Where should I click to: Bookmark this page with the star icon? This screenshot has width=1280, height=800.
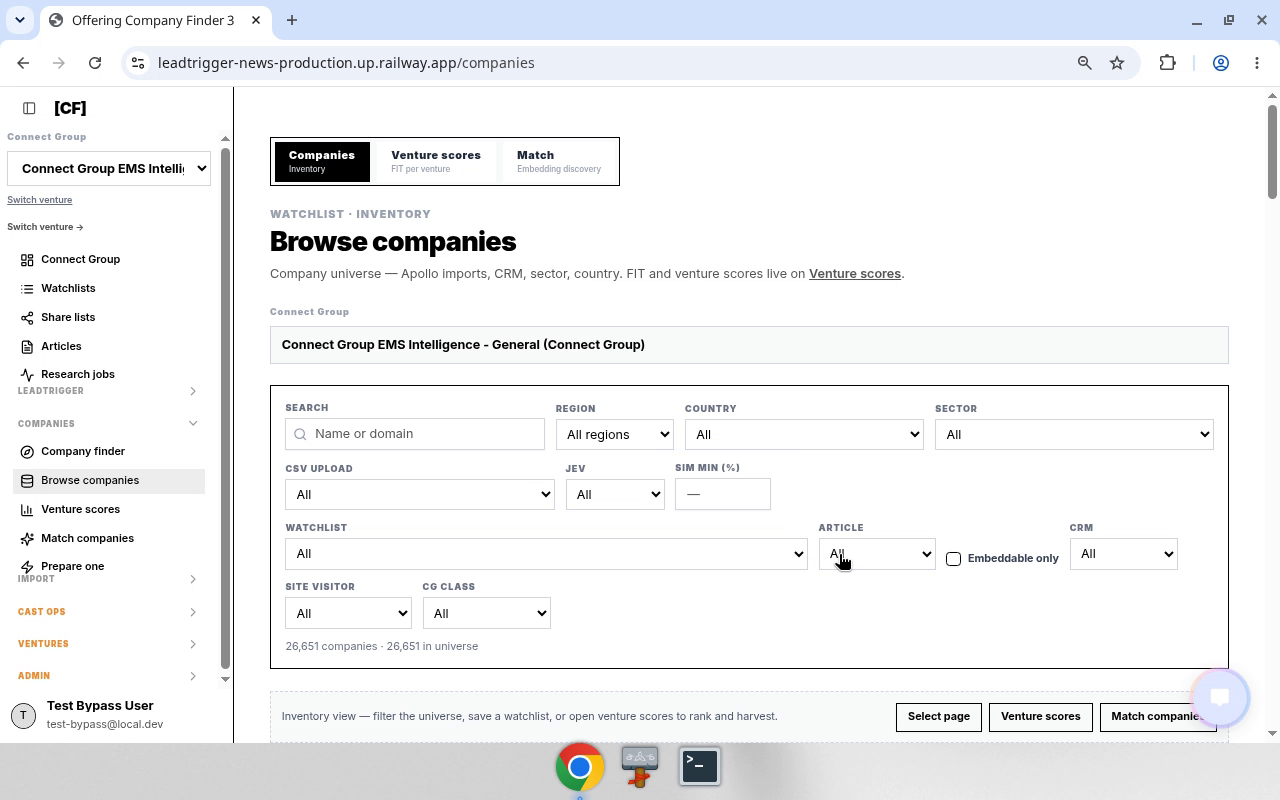[x=1117, y=63]
